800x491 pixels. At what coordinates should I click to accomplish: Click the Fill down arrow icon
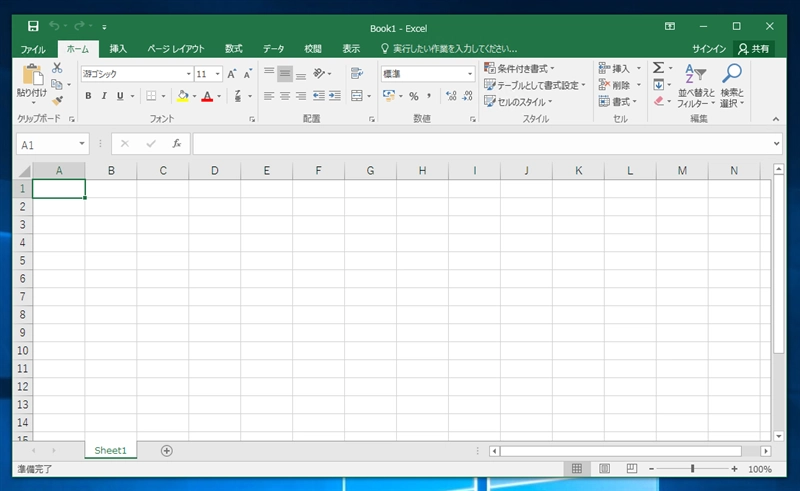[x=659, y=85]
